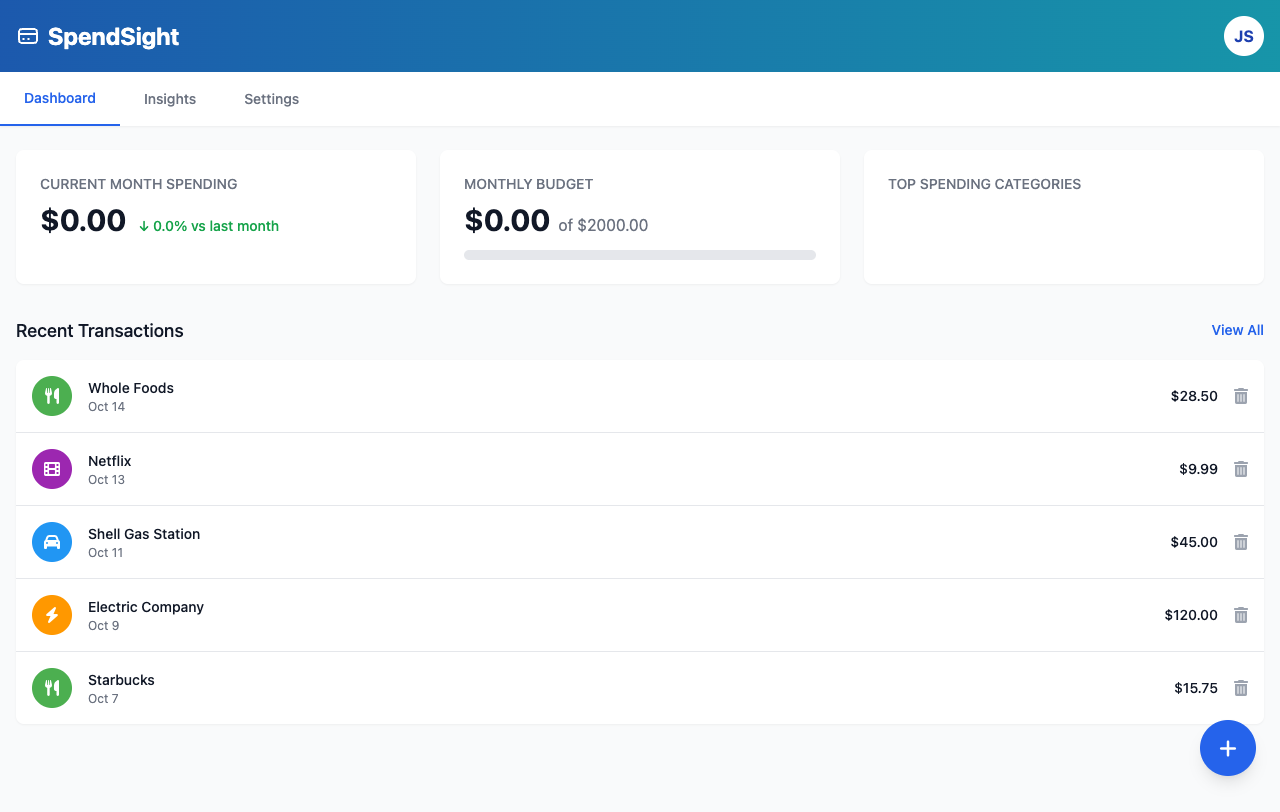Click the Current Month Spending amount
This screenshot has height=812, width=1280.
click(83, 220)
